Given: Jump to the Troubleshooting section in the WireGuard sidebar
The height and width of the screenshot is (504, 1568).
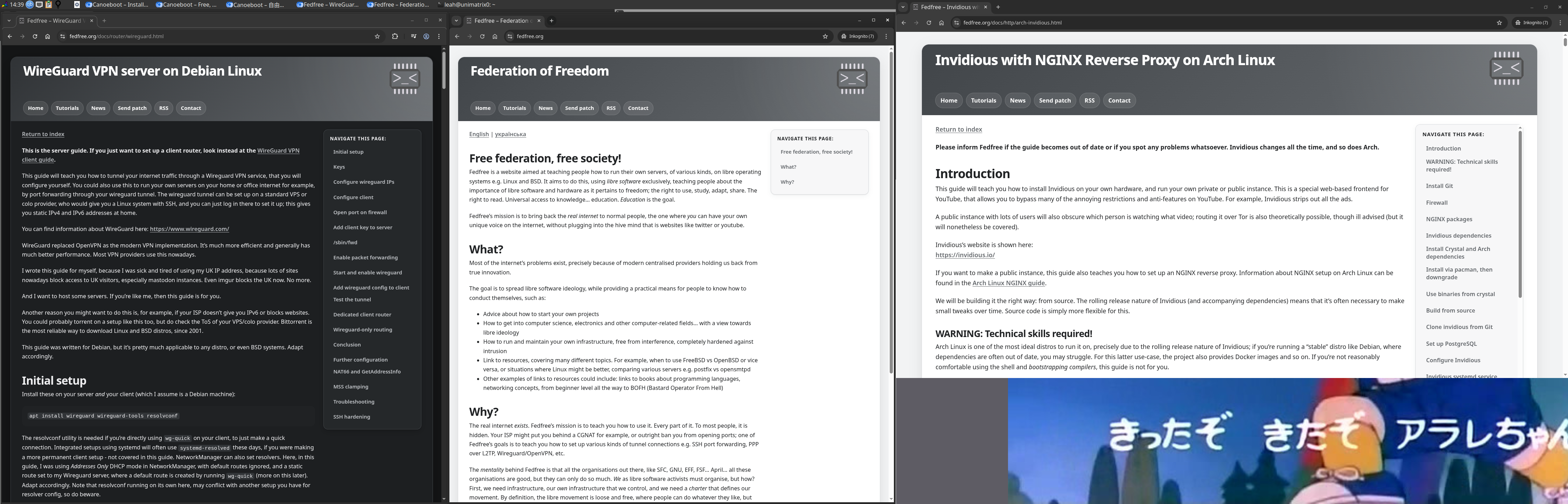Looking at the screenshot, I should point(353,402).
